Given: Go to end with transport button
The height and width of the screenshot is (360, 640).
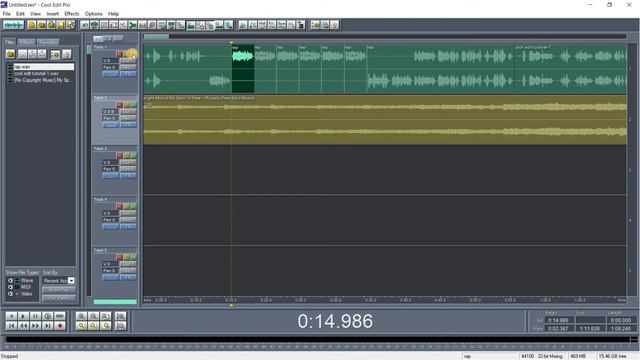Looking at the screenshot, I should 47,326.
